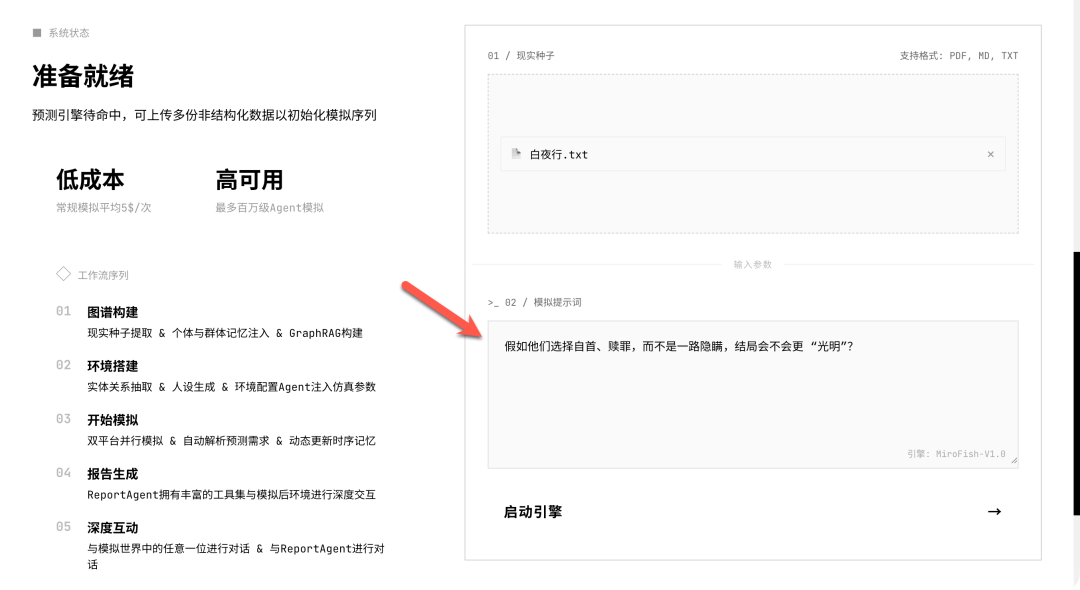Click the page vertical scrollbar
The image size is (1080, 590).
click(x=1076, y=383)
